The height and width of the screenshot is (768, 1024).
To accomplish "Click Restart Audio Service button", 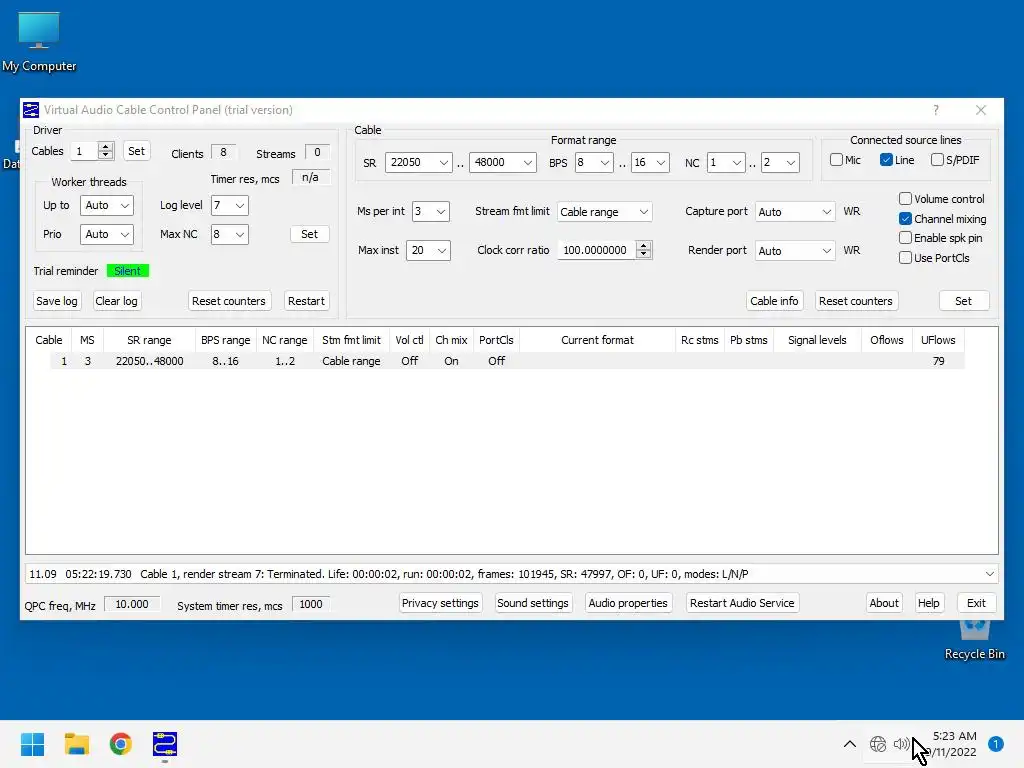I will [742, 603].
